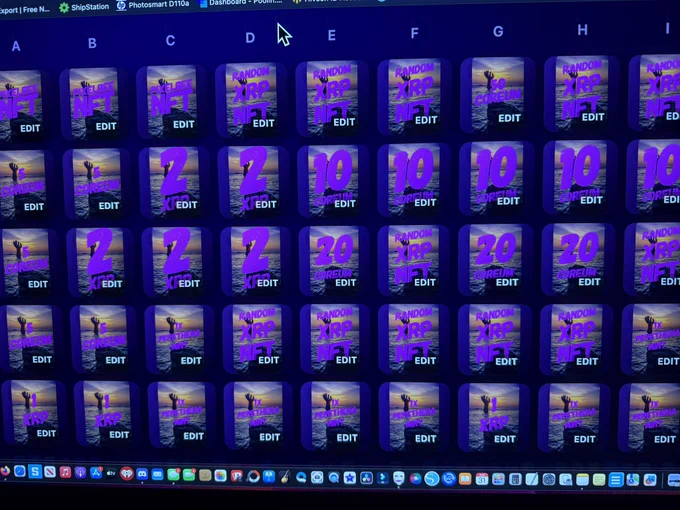Click EDIT on column E's 20 COREUM card
The image size is (680, 510).
point(346,283)
